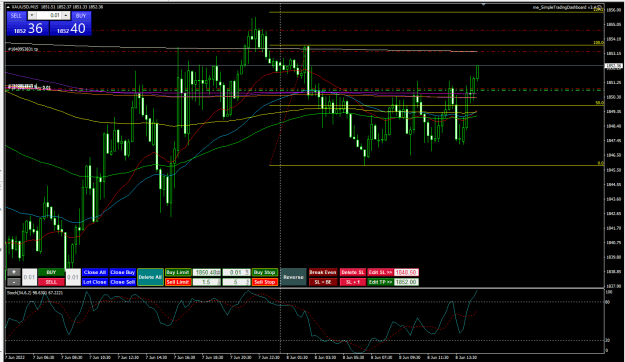Screen dimensions: 625x362
Task: Click the Lot Close button
Action: [95, 282]
